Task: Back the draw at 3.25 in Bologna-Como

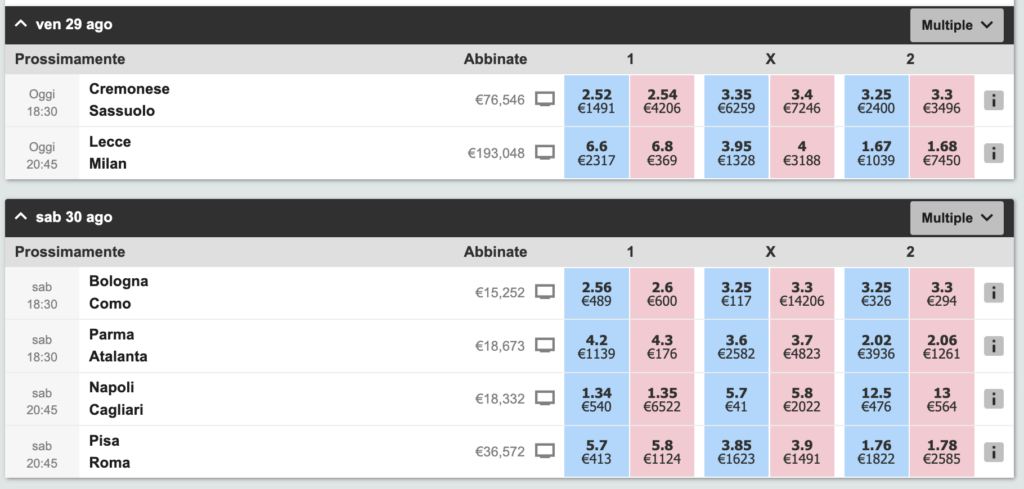Action: click(736, 293)
